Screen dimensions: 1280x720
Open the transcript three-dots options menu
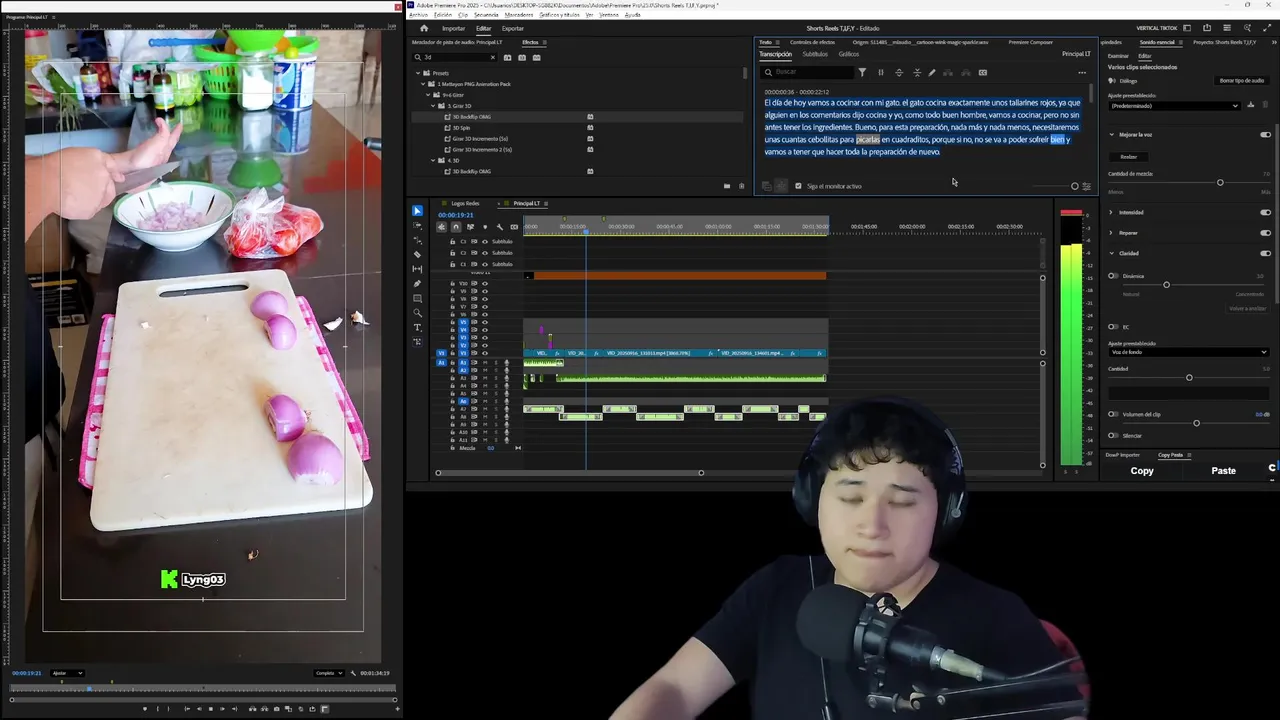tap(1082, 72)
